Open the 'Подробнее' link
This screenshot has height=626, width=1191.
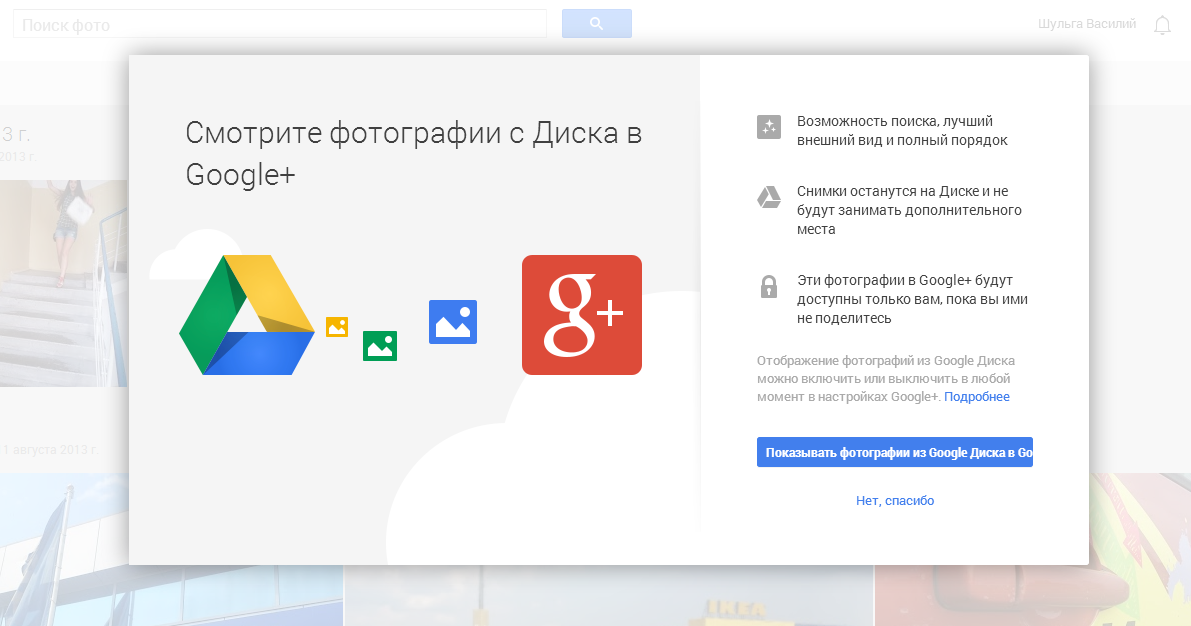(x=977, y=397)
